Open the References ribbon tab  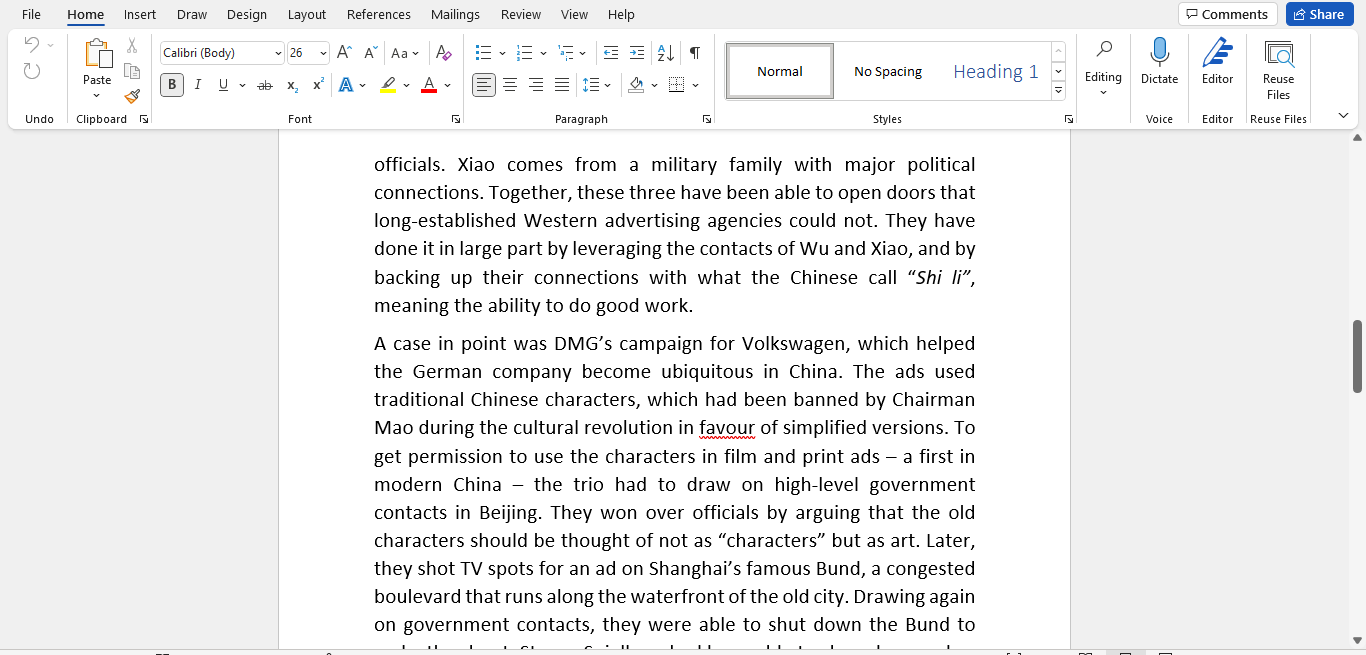coord(378,14)
